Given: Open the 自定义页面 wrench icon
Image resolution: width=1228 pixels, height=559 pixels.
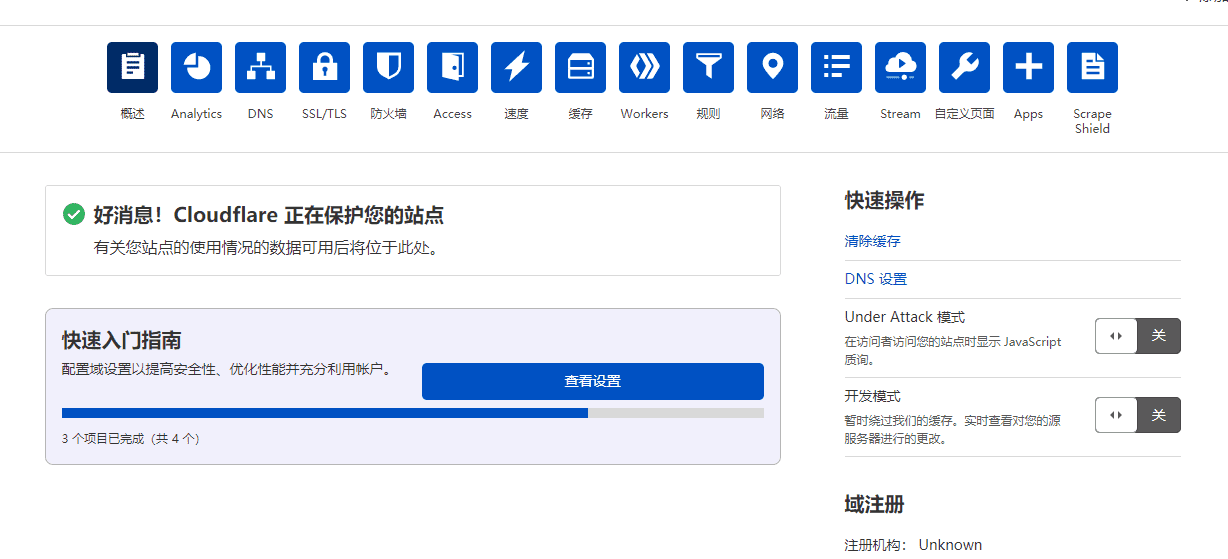Looking at the screenshot, I should coord(964,67).
